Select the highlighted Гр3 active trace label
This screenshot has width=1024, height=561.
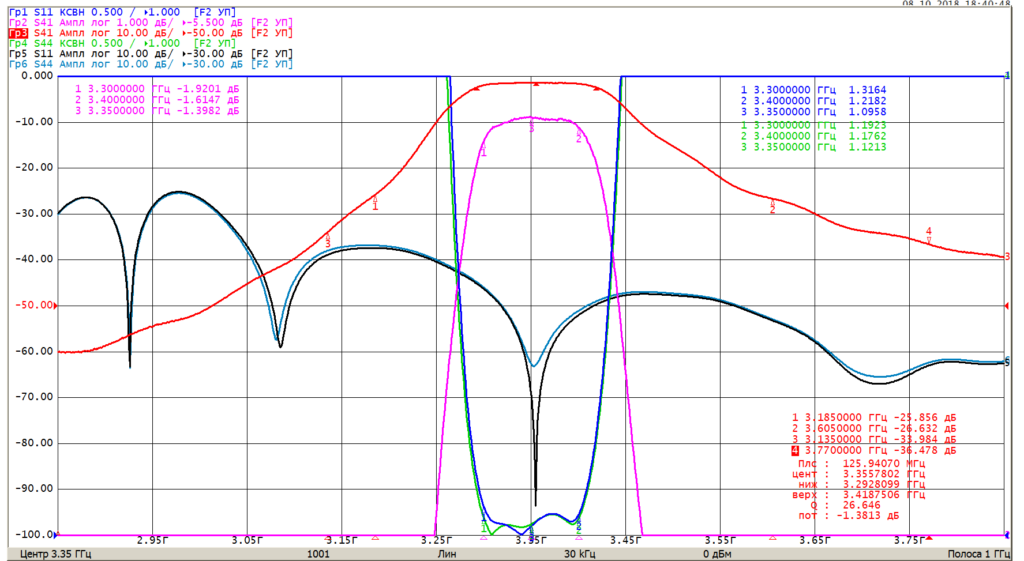[18, 33]
